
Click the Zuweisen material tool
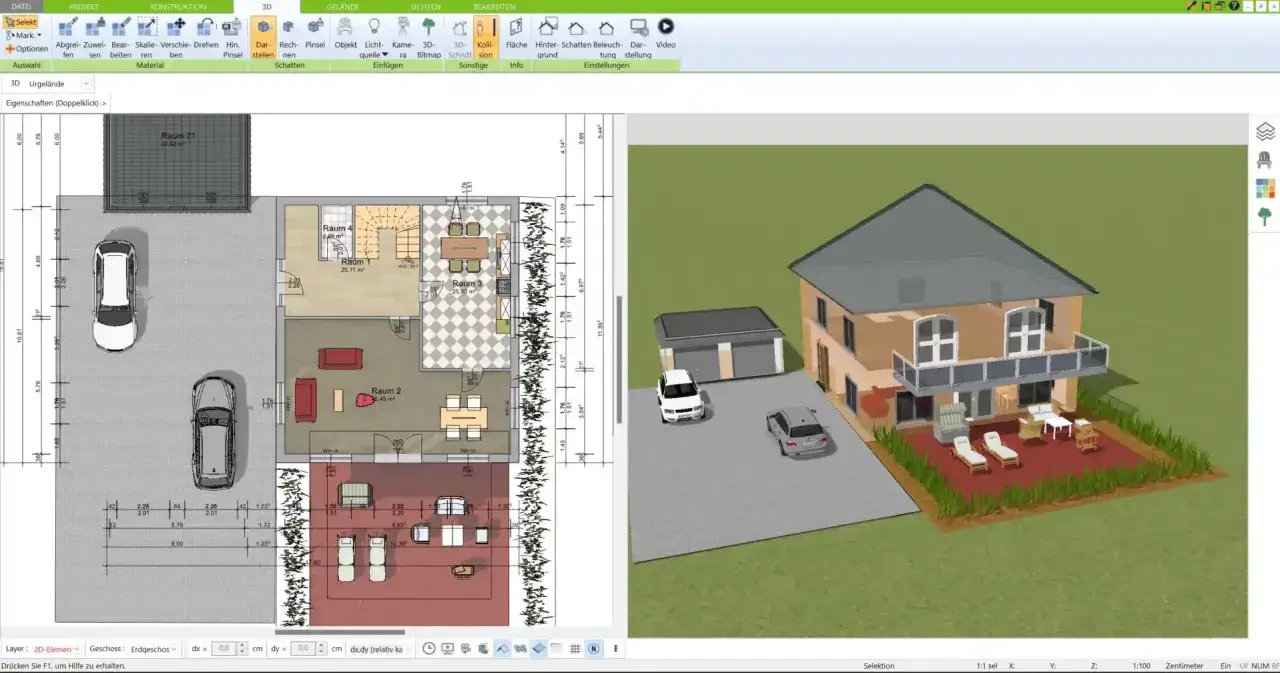tap(95, 38)
